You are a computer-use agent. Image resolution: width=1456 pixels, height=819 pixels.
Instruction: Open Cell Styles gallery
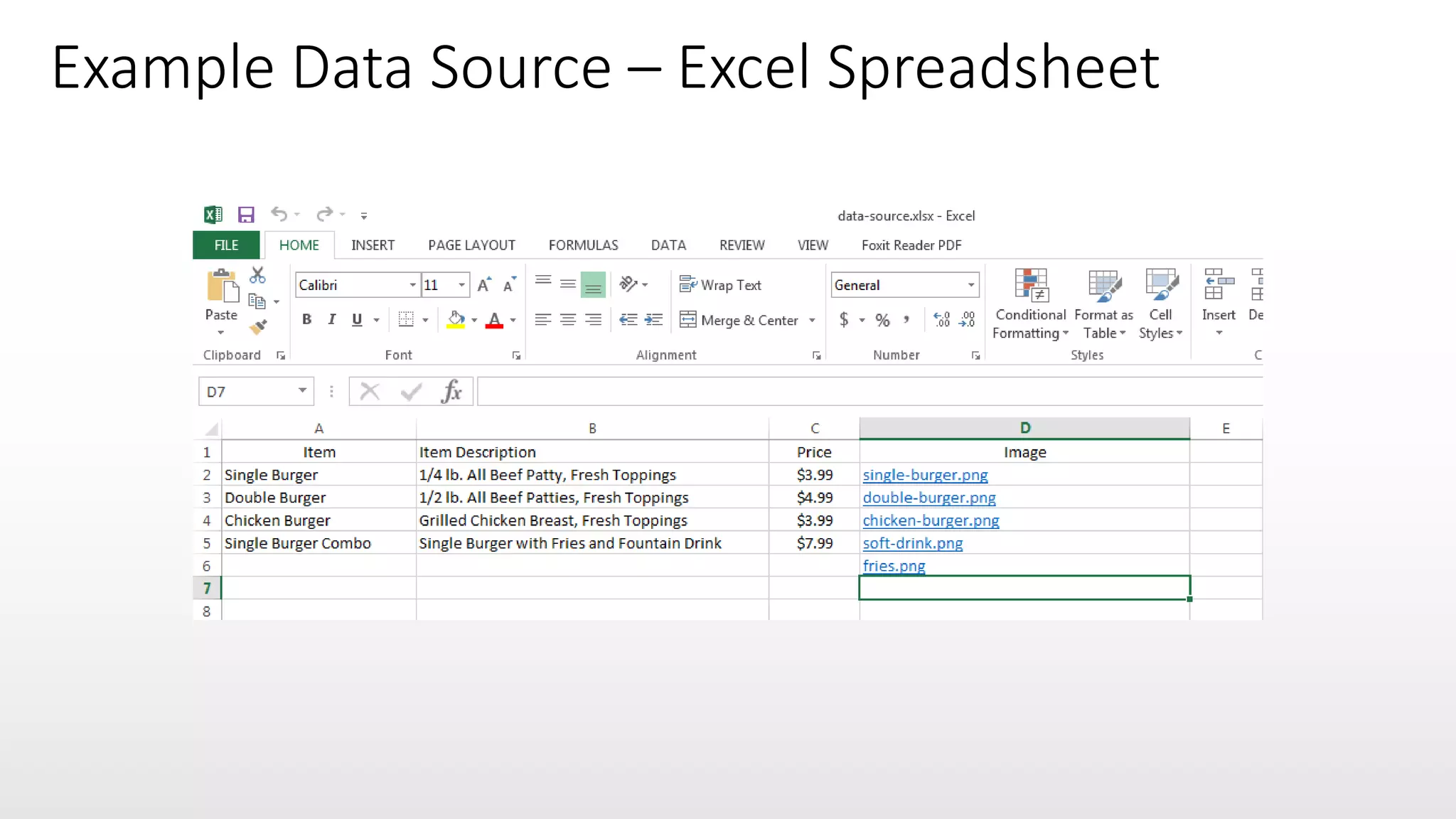pyautogui.click(x=1161, y=304)
